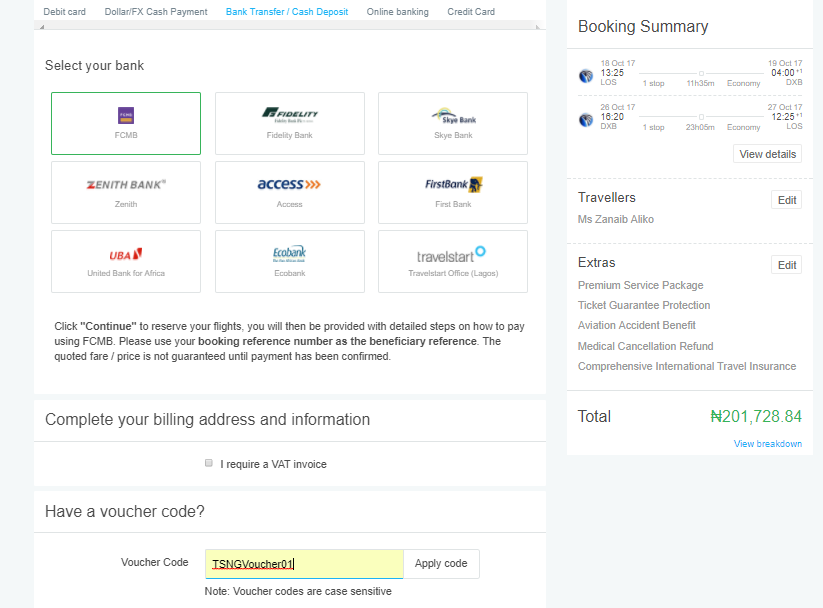Switch to Debit card tab
Viewport: 823px width, 608px height.
click(x=65, y=12)
